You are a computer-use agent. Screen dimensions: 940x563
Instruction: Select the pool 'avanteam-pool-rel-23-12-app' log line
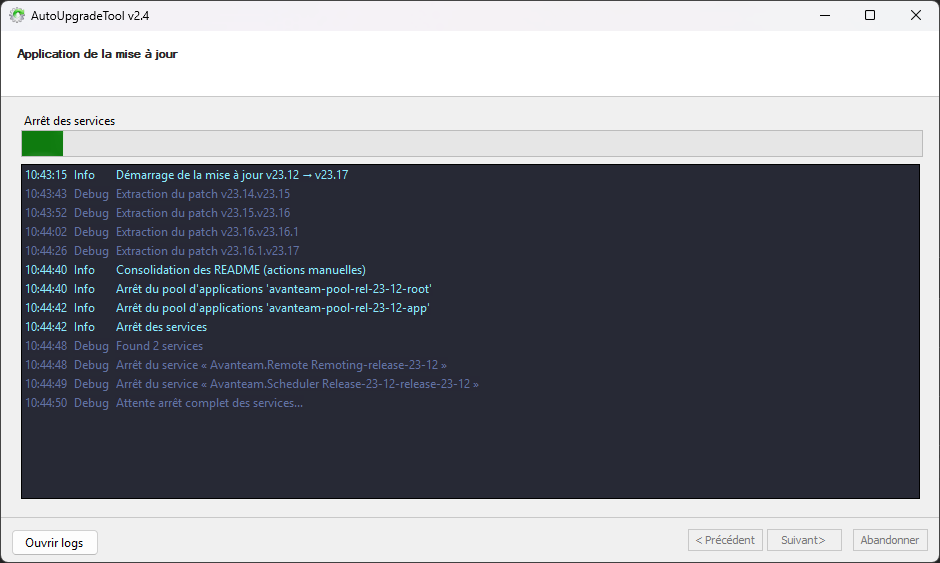click(272, 308)
